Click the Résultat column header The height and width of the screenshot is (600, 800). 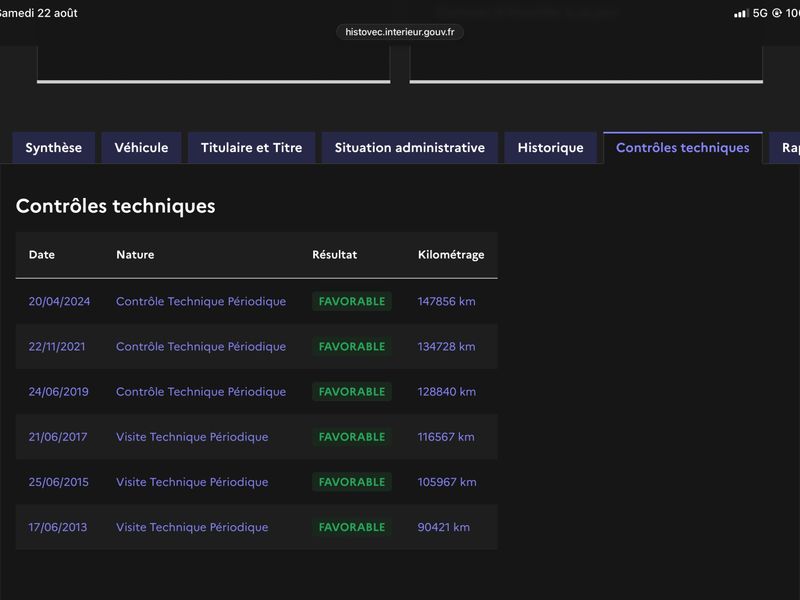point(335,255)
